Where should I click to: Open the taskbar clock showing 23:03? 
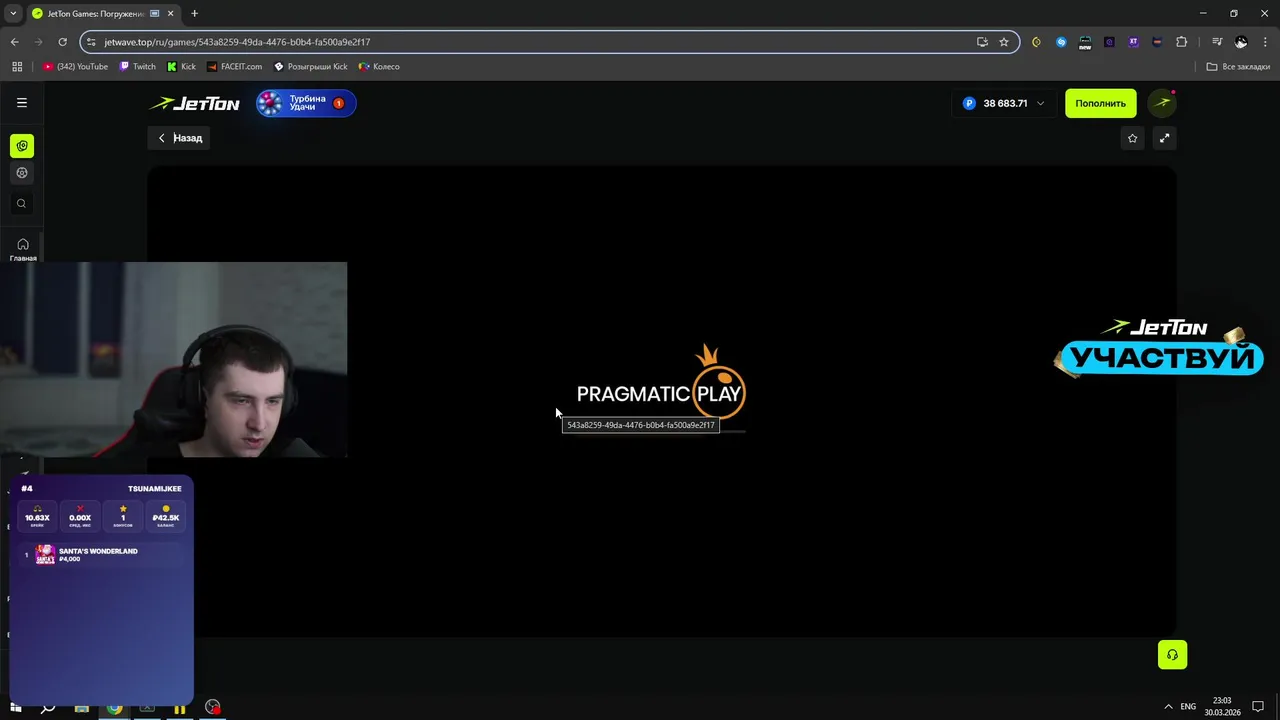tap(1222, 707)
